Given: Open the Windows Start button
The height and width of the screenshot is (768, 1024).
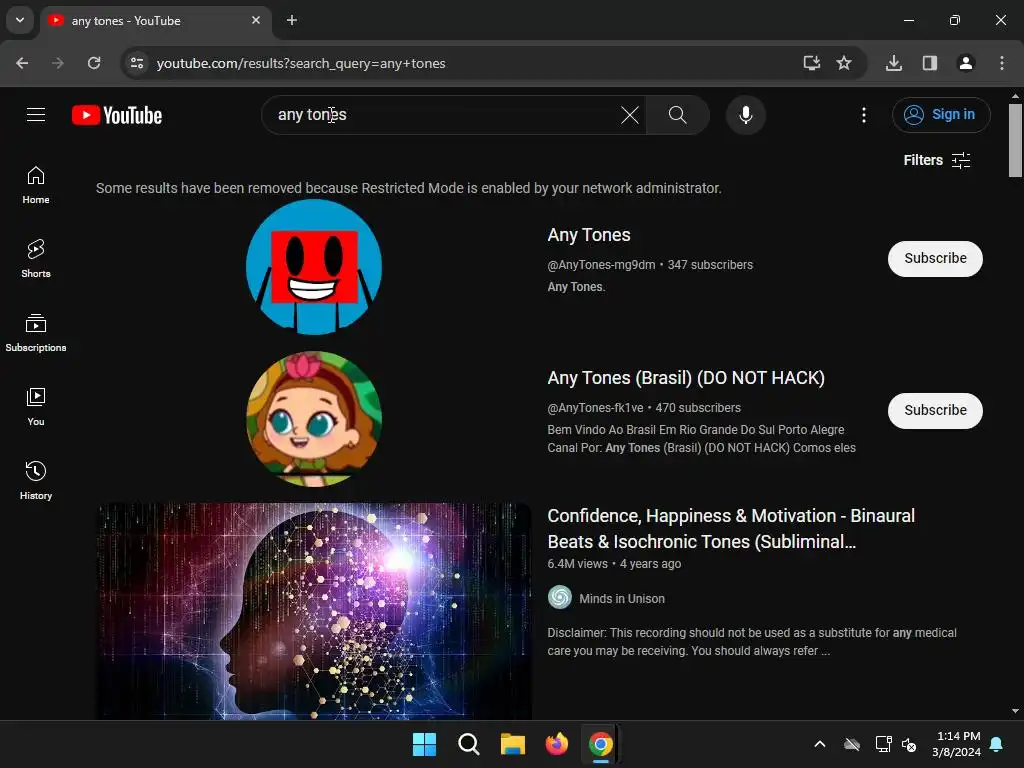Looking at the screenshot, I should (424, 744).
